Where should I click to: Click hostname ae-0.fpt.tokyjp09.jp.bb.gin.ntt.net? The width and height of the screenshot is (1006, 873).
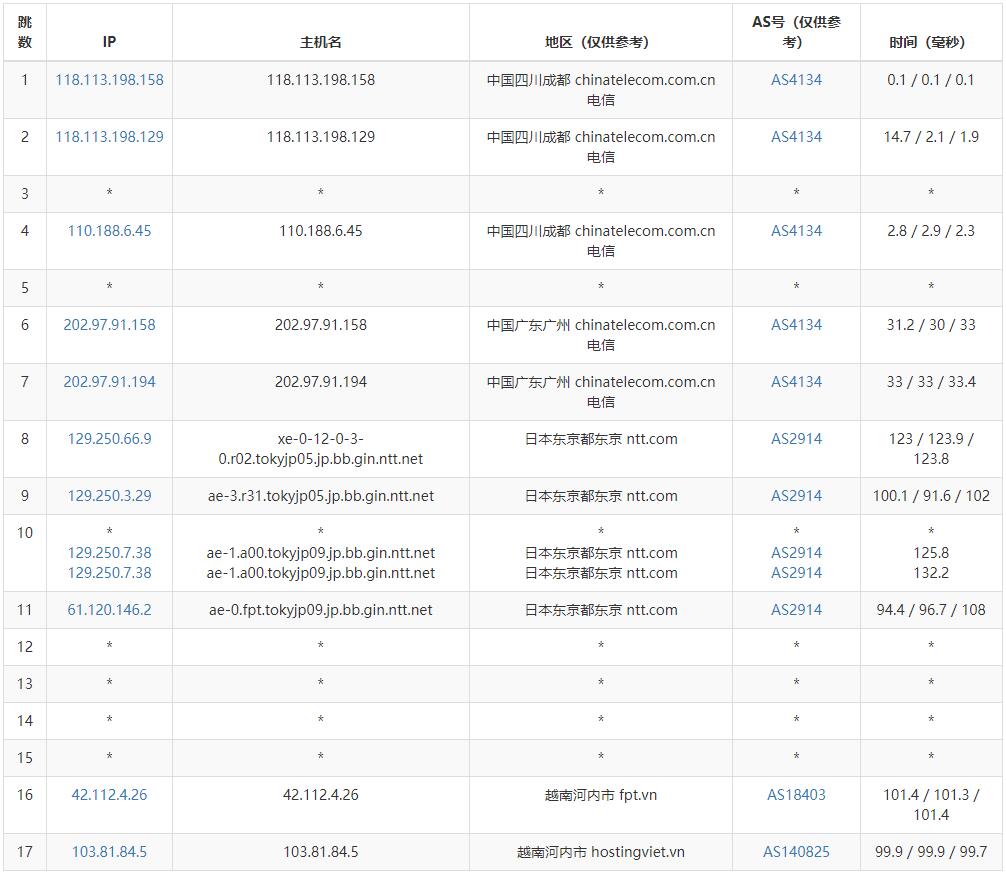pyautogui.click(x=321, y=610)
